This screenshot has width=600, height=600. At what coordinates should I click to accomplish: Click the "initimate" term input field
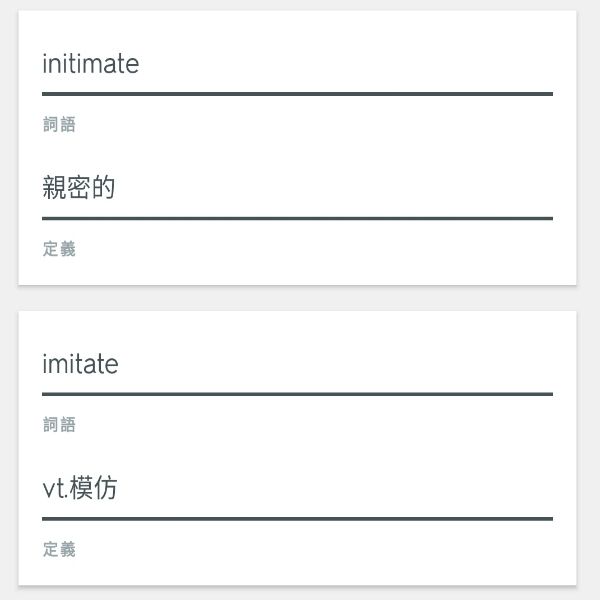(x=296, y=65)
